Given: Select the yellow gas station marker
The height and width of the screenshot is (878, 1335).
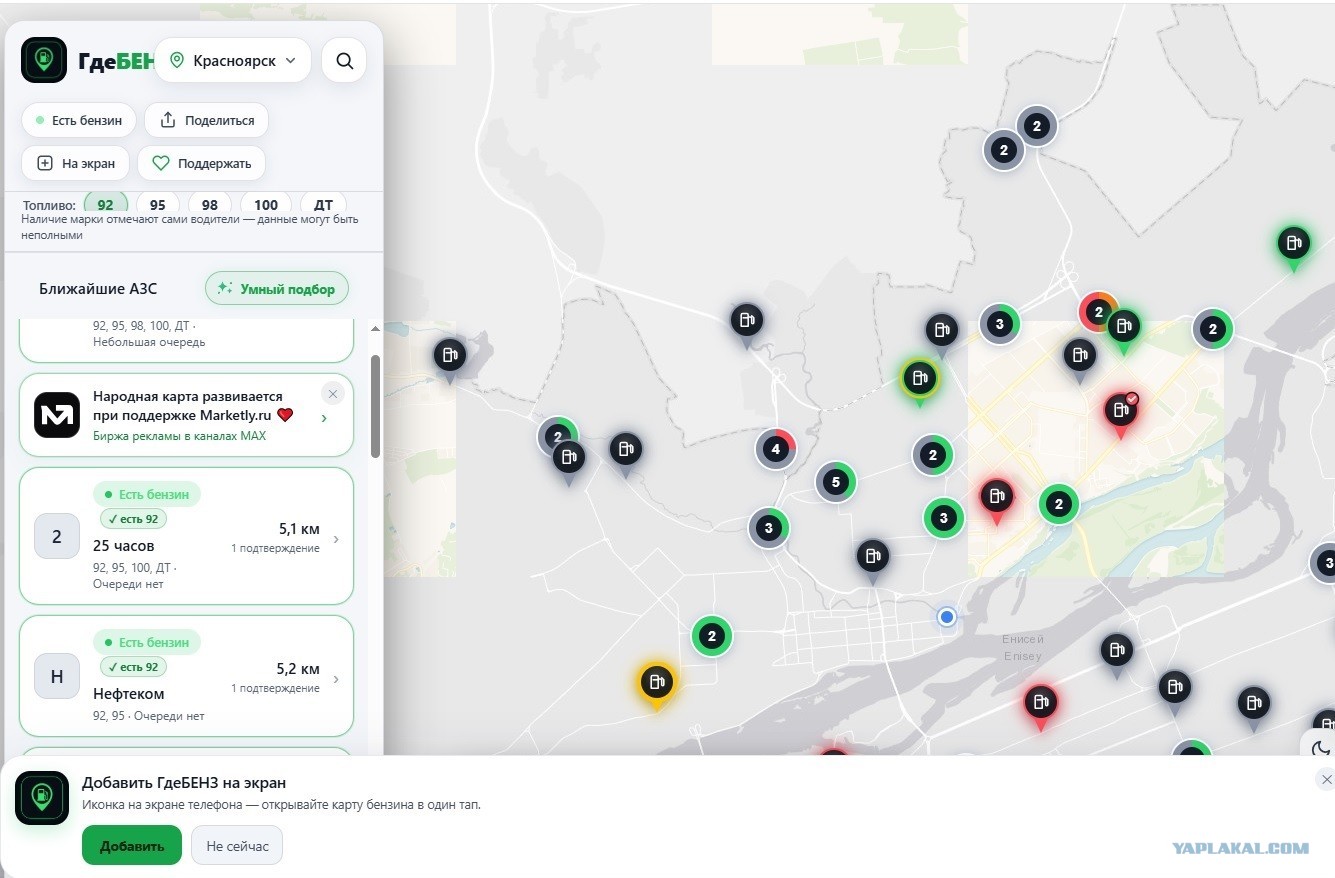Looking at the screenshot, I should [x=656, y=685].
